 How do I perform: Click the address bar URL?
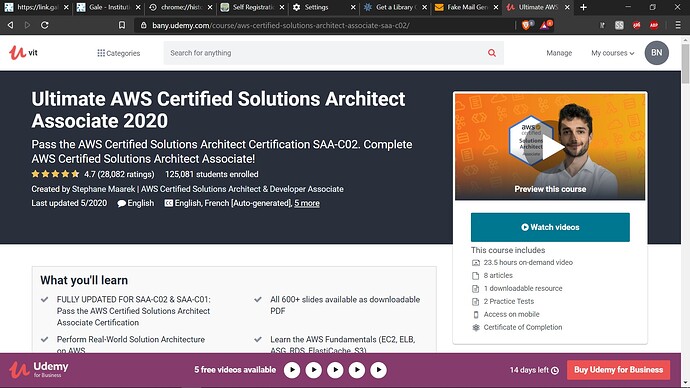pyautogui.click(x=281, y=26)
